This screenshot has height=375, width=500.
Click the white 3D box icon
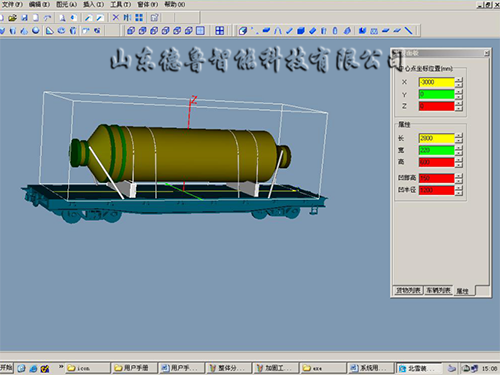click(243, 31)
